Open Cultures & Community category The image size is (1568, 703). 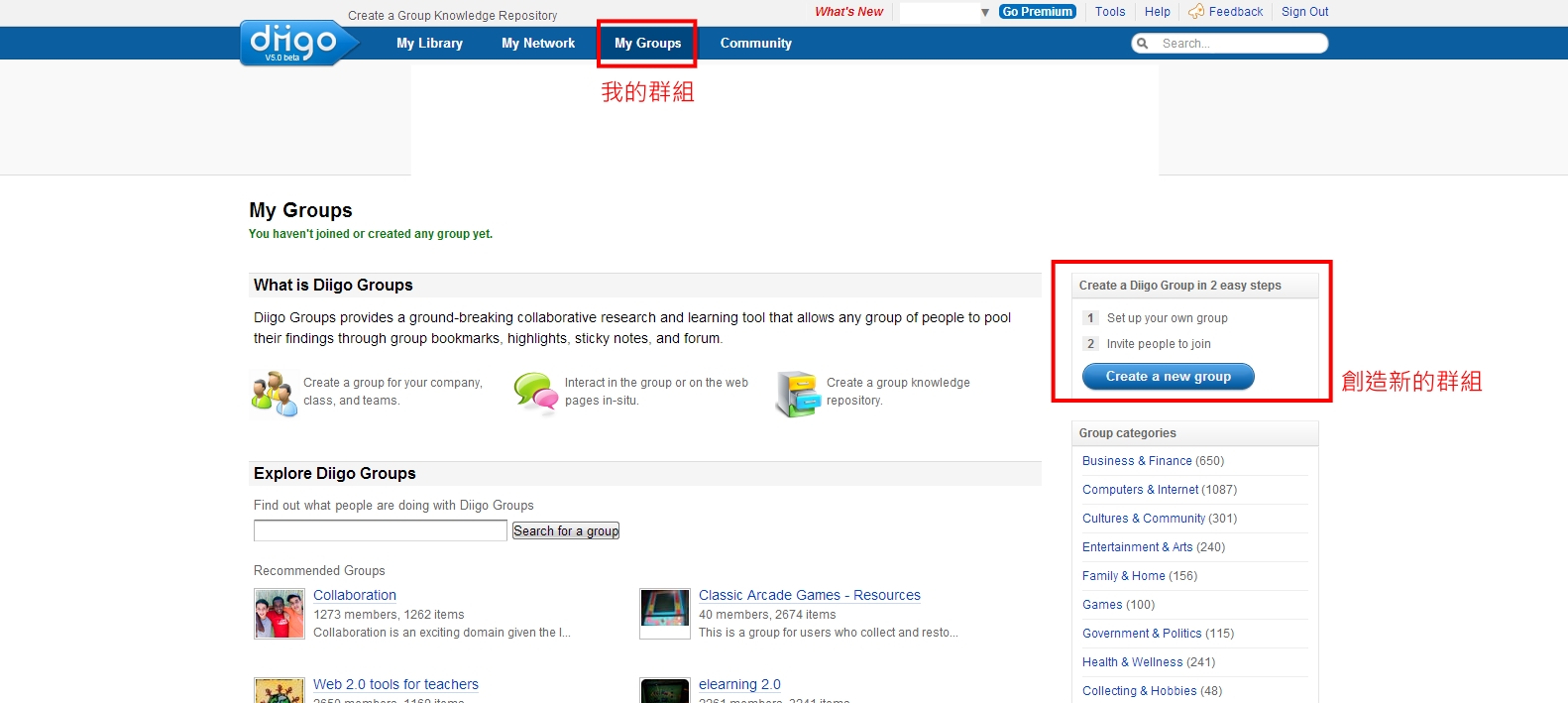[1144, 519]
